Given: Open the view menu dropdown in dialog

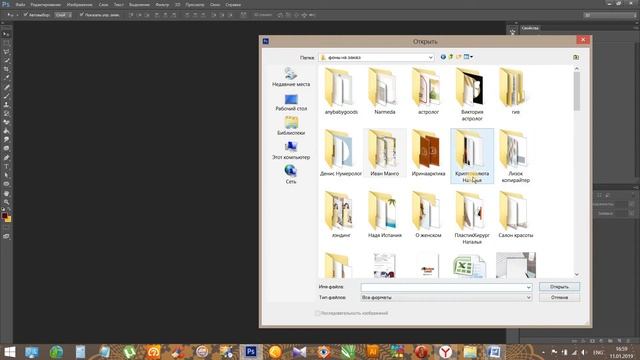Looking at the screenshot, I should click(468, 57).
